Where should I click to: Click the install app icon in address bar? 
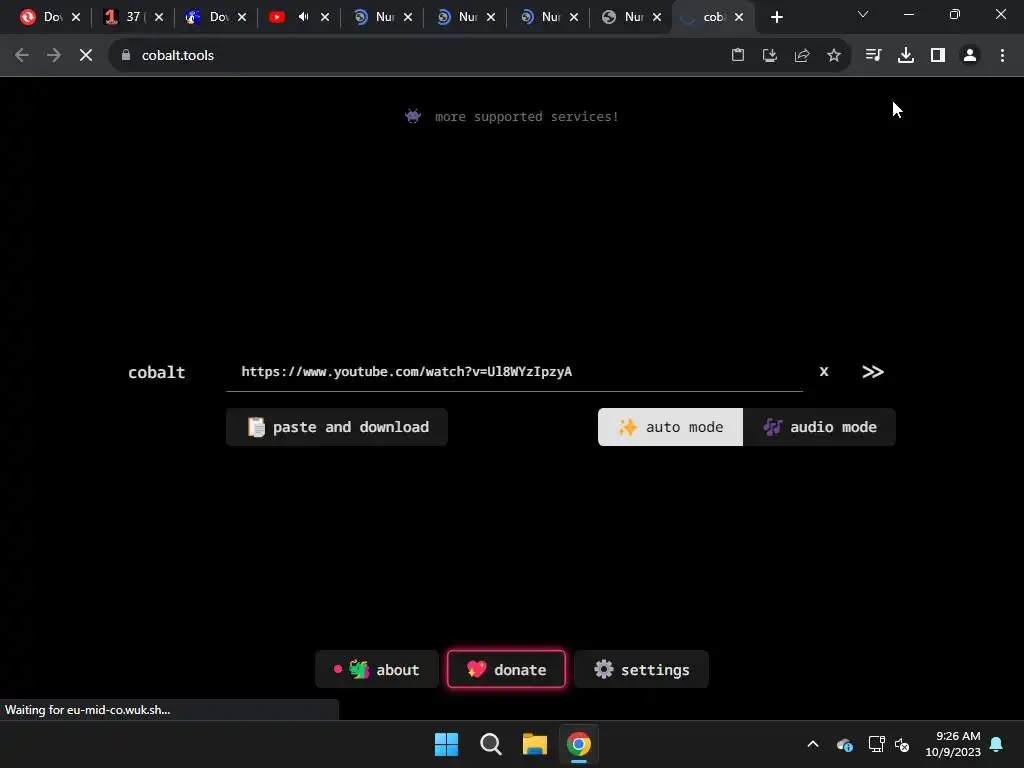coord(770,56)
